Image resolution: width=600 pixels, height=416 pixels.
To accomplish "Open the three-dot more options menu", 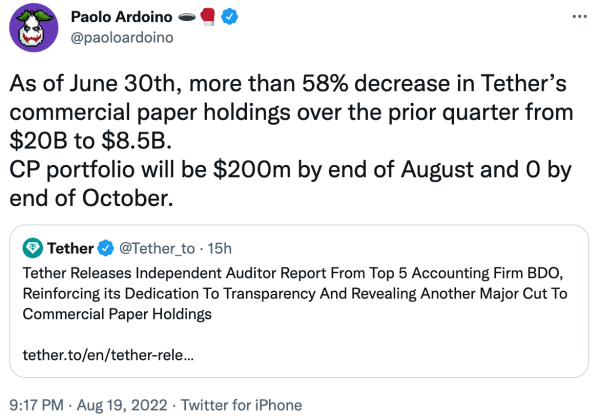I will (x=579, y=16).
